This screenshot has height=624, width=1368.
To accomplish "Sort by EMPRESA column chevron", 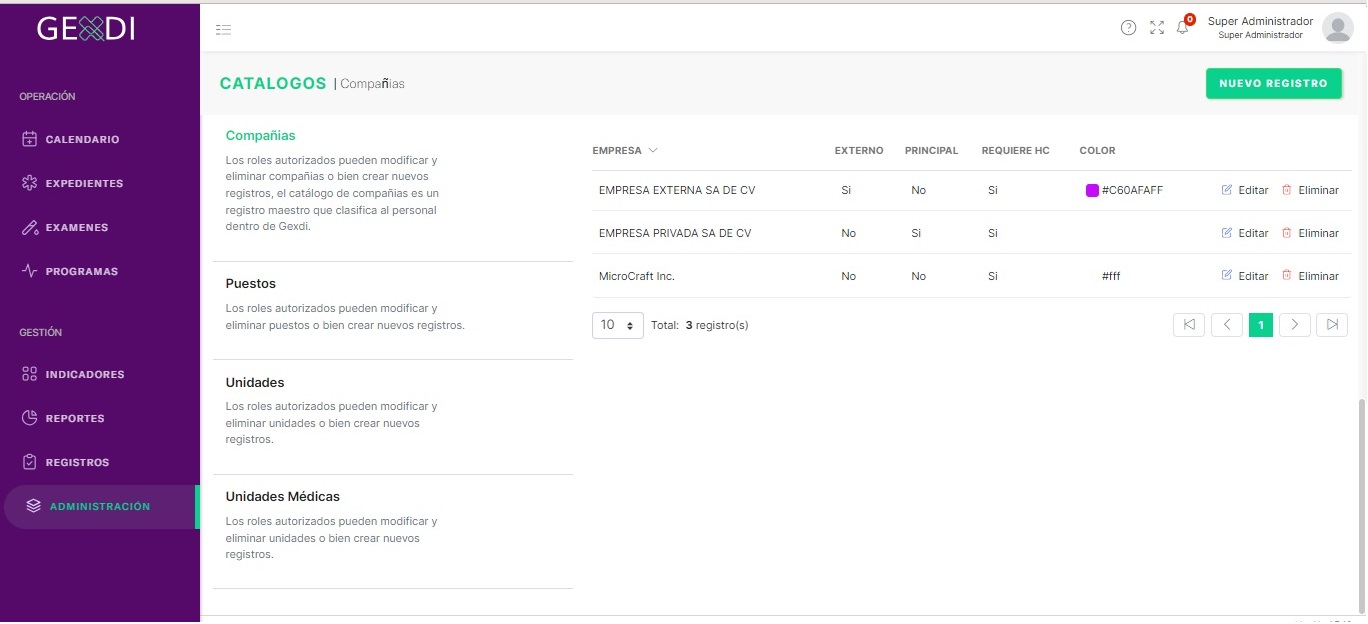I will [x=653, y=151].
